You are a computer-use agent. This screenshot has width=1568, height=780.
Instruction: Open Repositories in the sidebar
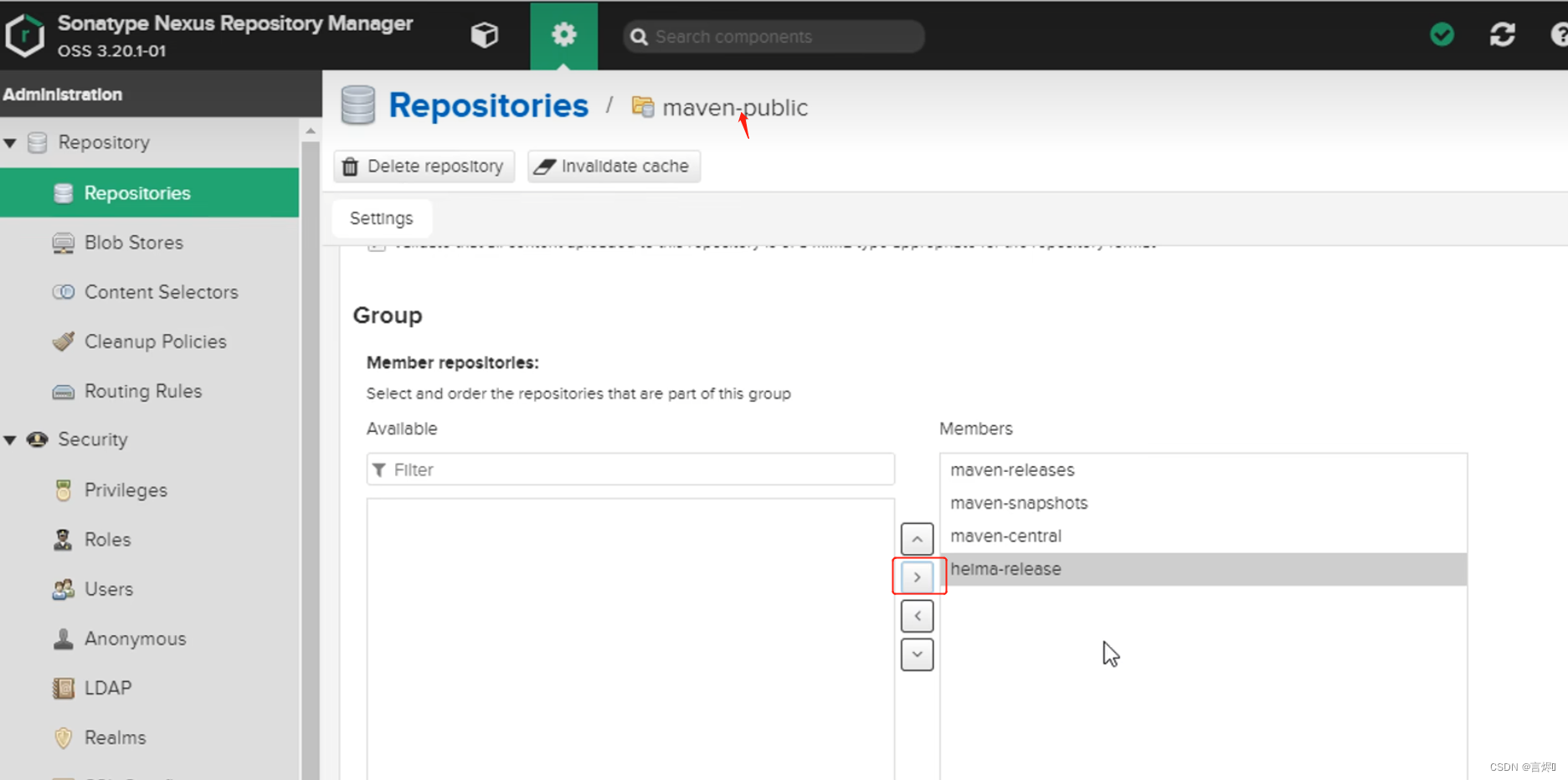[149, 192]
